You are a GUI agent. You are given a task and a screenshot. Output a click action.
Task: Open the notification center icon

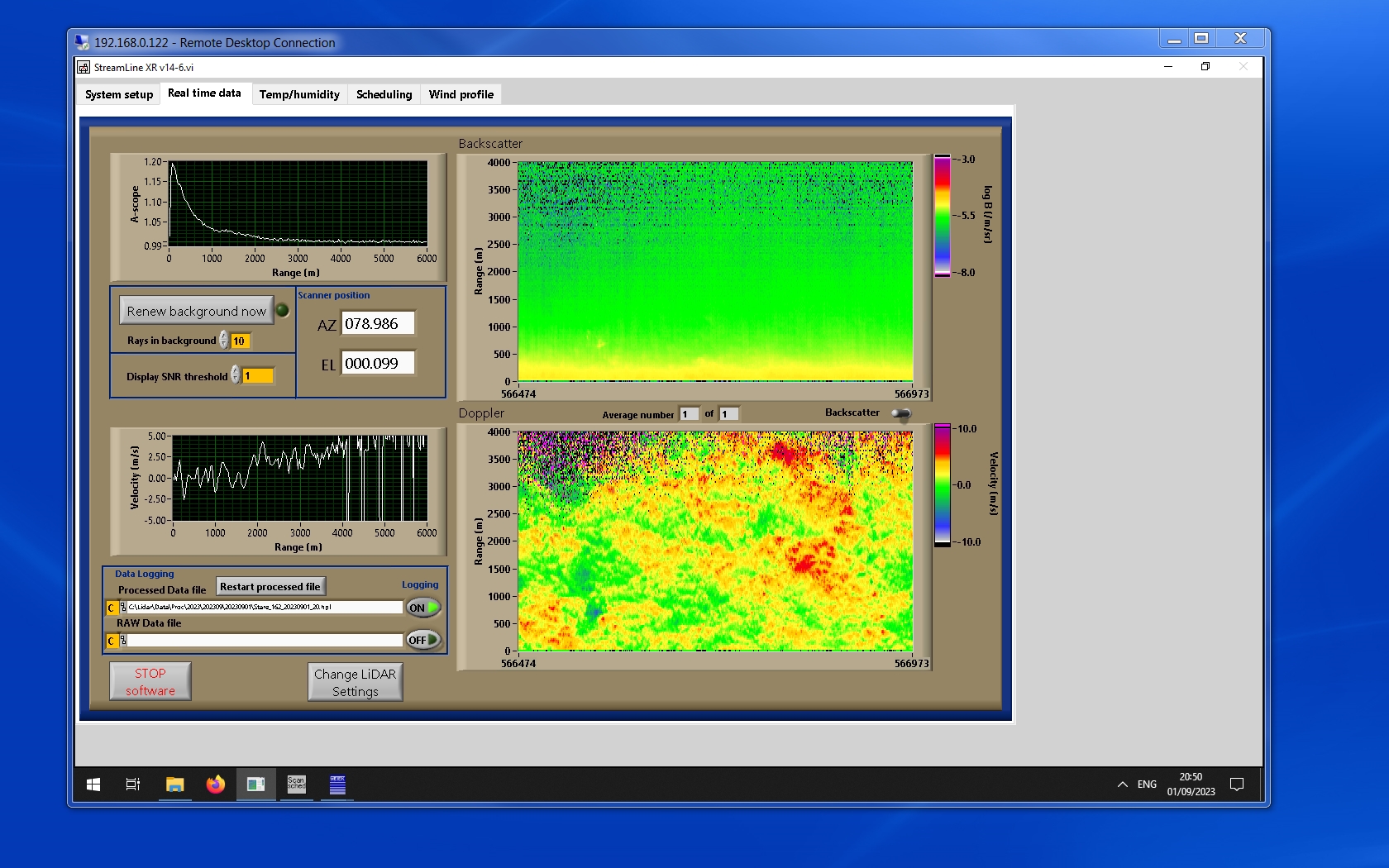(1237, 784)
